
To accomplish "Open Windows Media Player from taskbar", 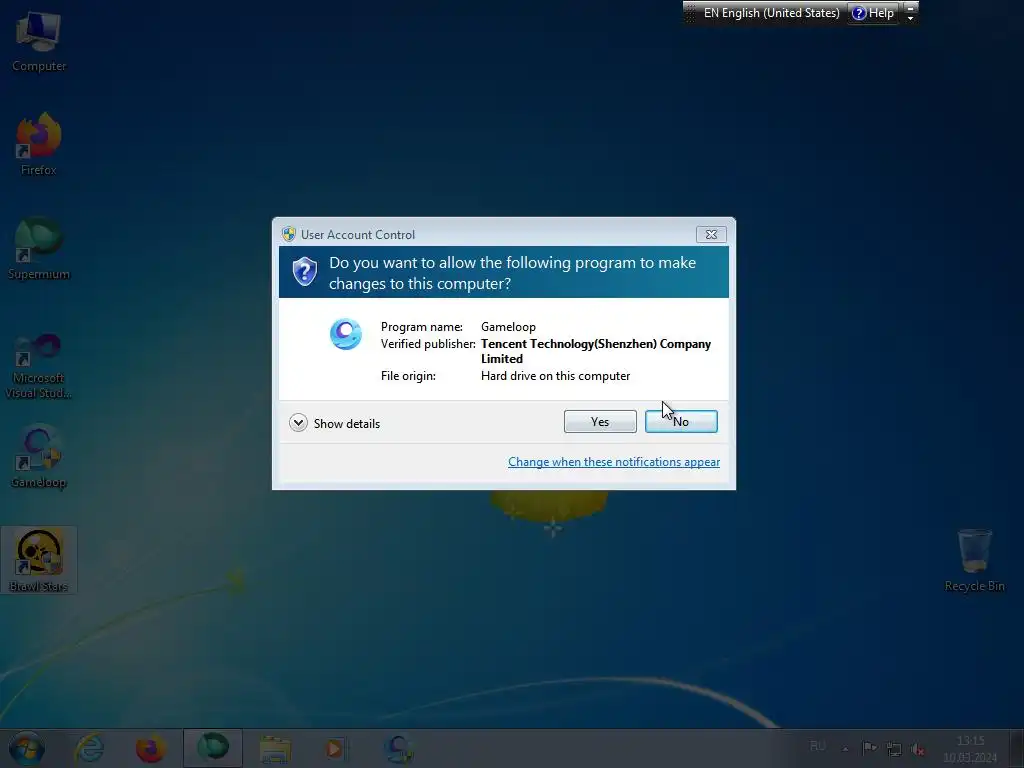I will pyautogui.click(x=336, y=748).
